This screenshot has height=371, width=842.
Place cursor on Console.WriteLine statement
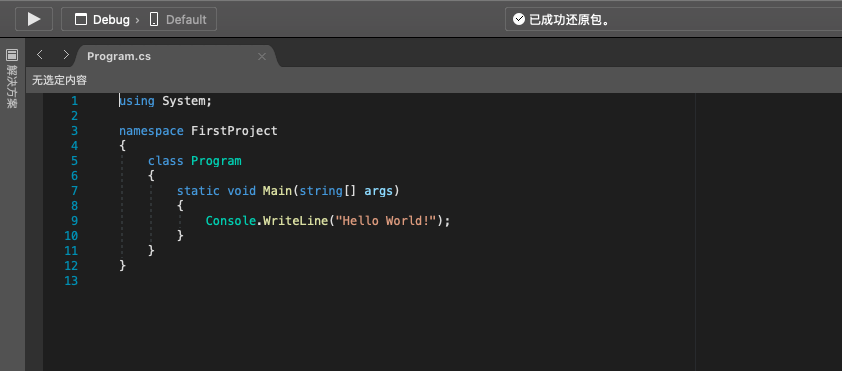point(328,221)
